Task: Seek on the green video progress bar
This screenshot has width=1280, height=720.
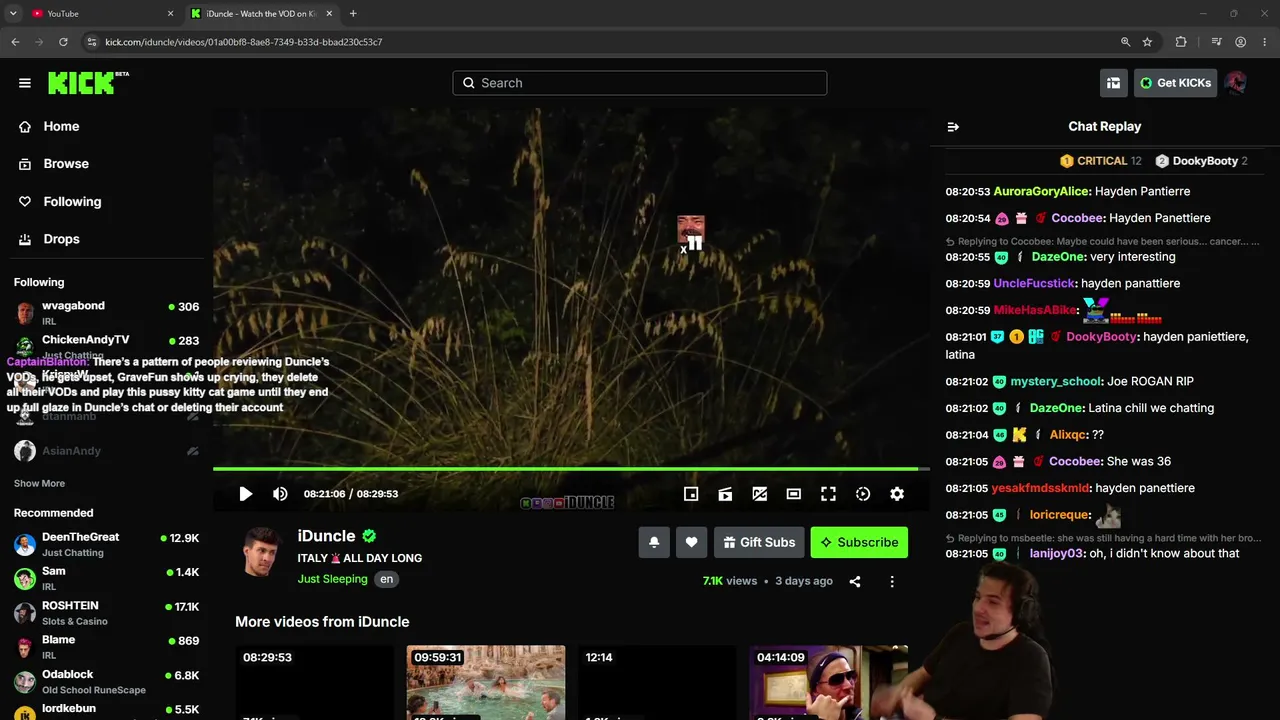Action: (571, 468)
